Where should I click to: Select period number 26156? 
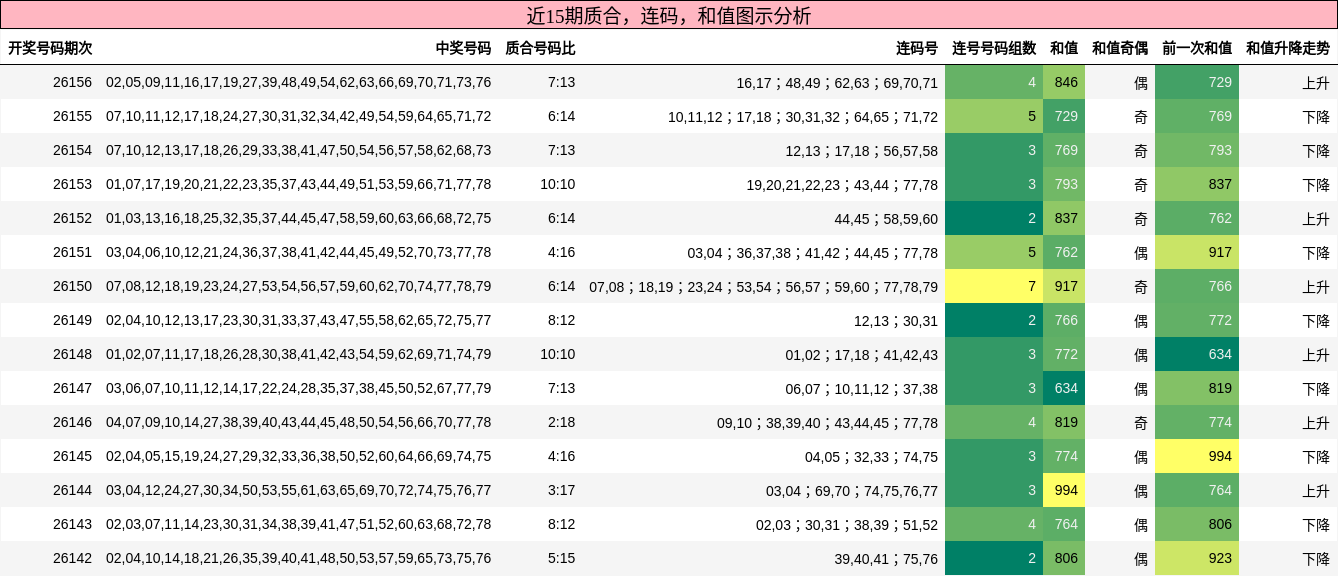[72, 82]
